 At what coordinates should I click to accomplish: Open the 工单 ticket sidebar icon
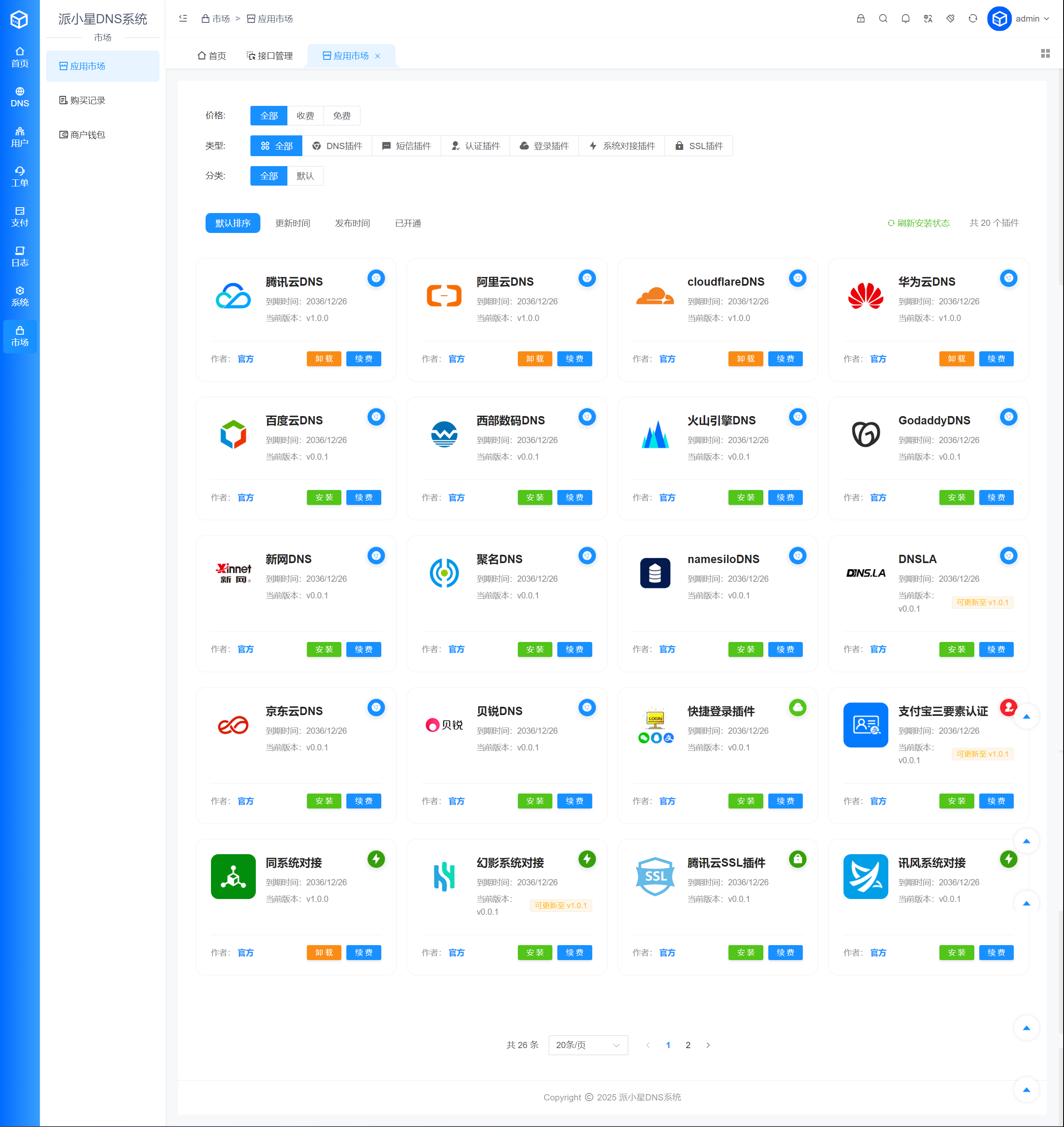(20, 177)
